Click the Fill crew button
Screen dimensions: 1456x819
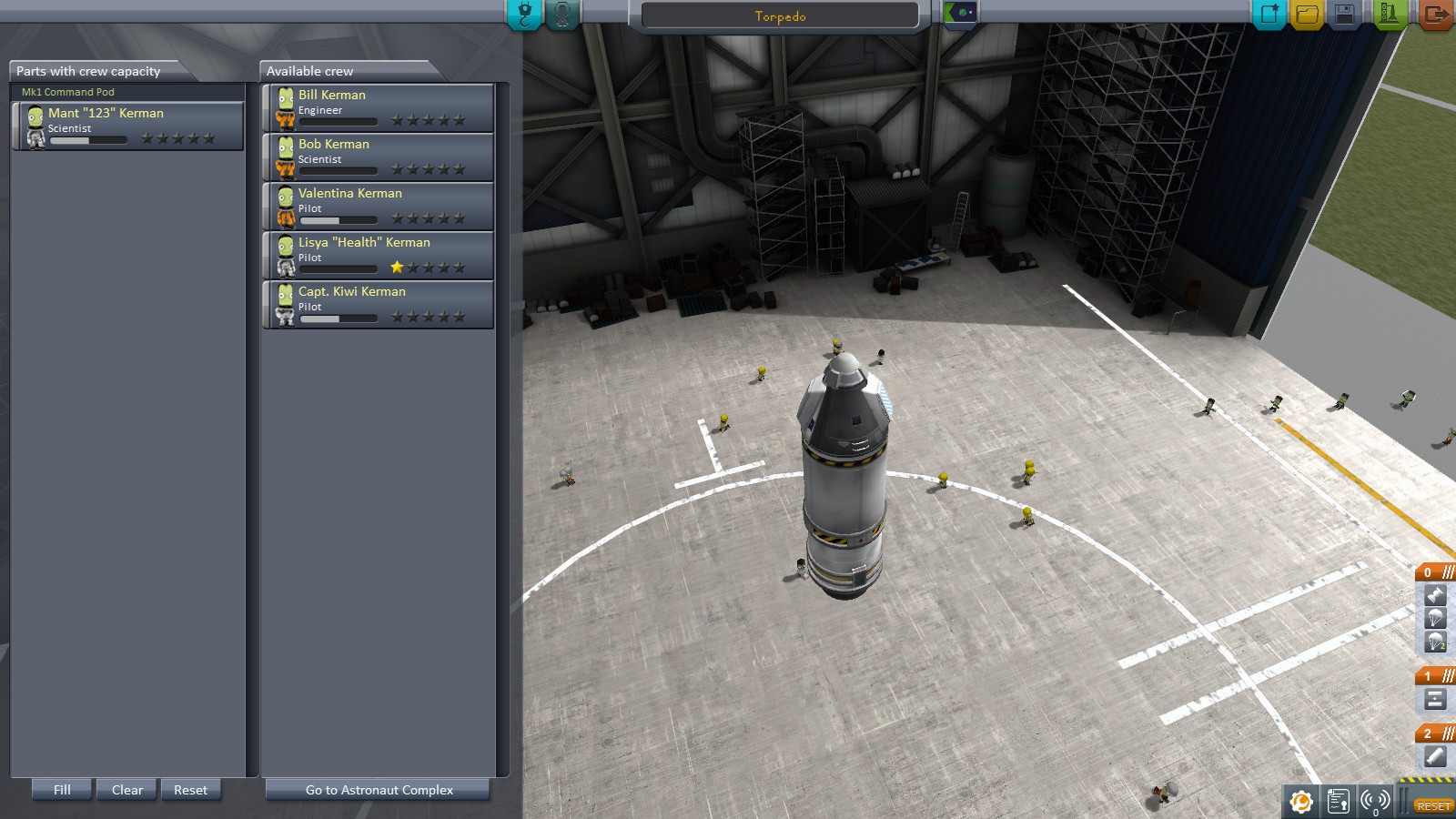pos(62,790)
